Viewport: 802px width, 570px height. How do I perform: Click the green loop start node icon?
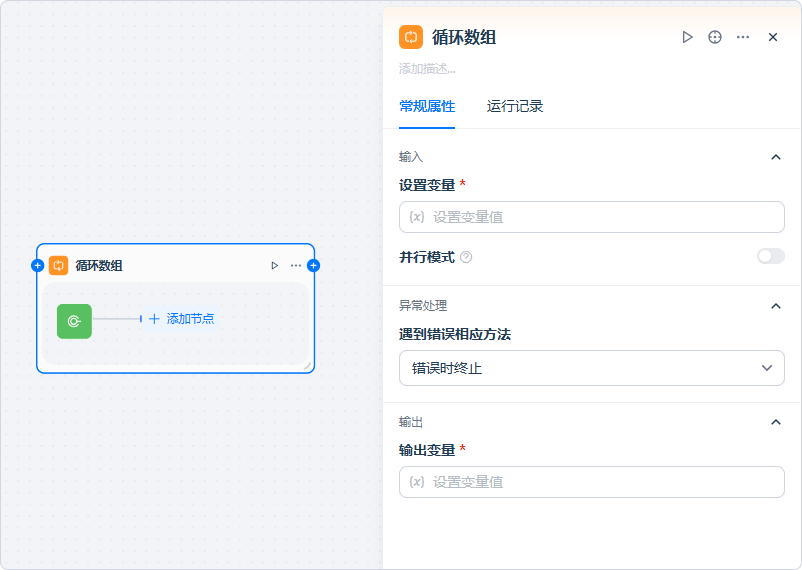click(x=74, y=321)
